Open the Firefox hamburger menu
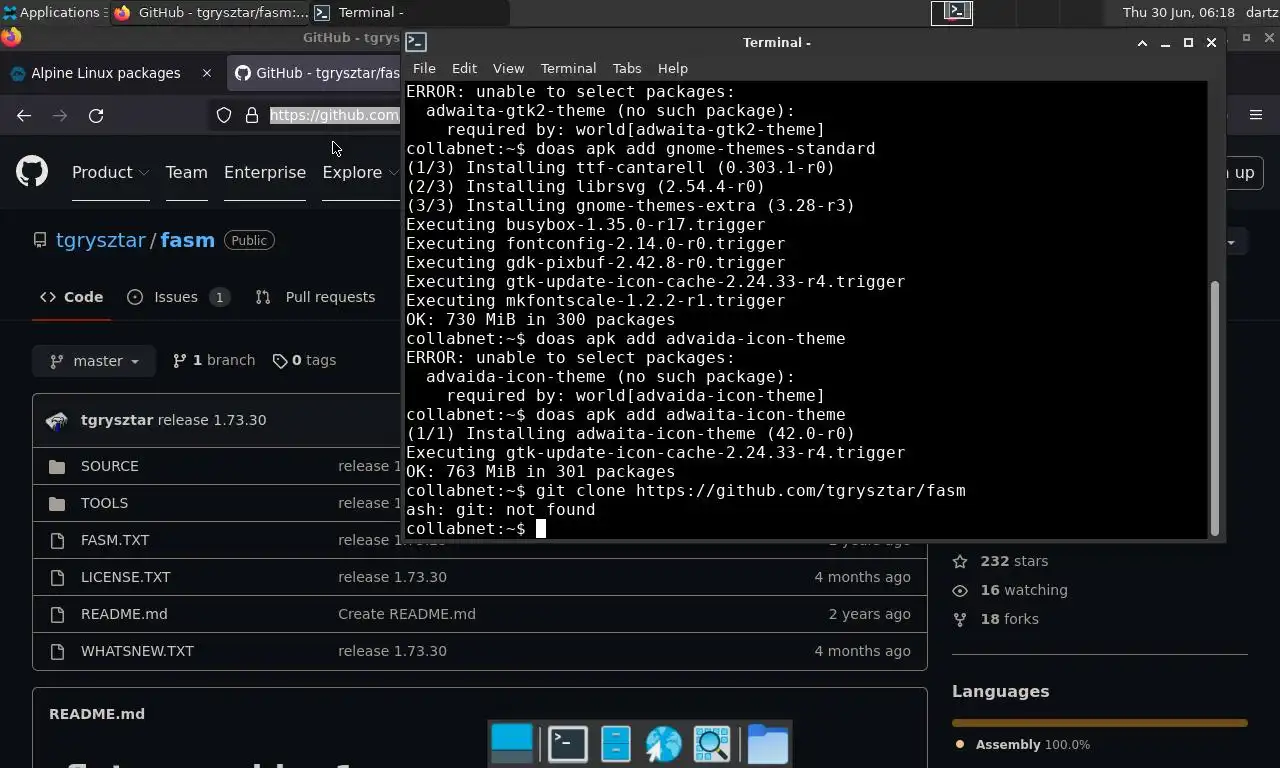 (x=1256, y=115)
